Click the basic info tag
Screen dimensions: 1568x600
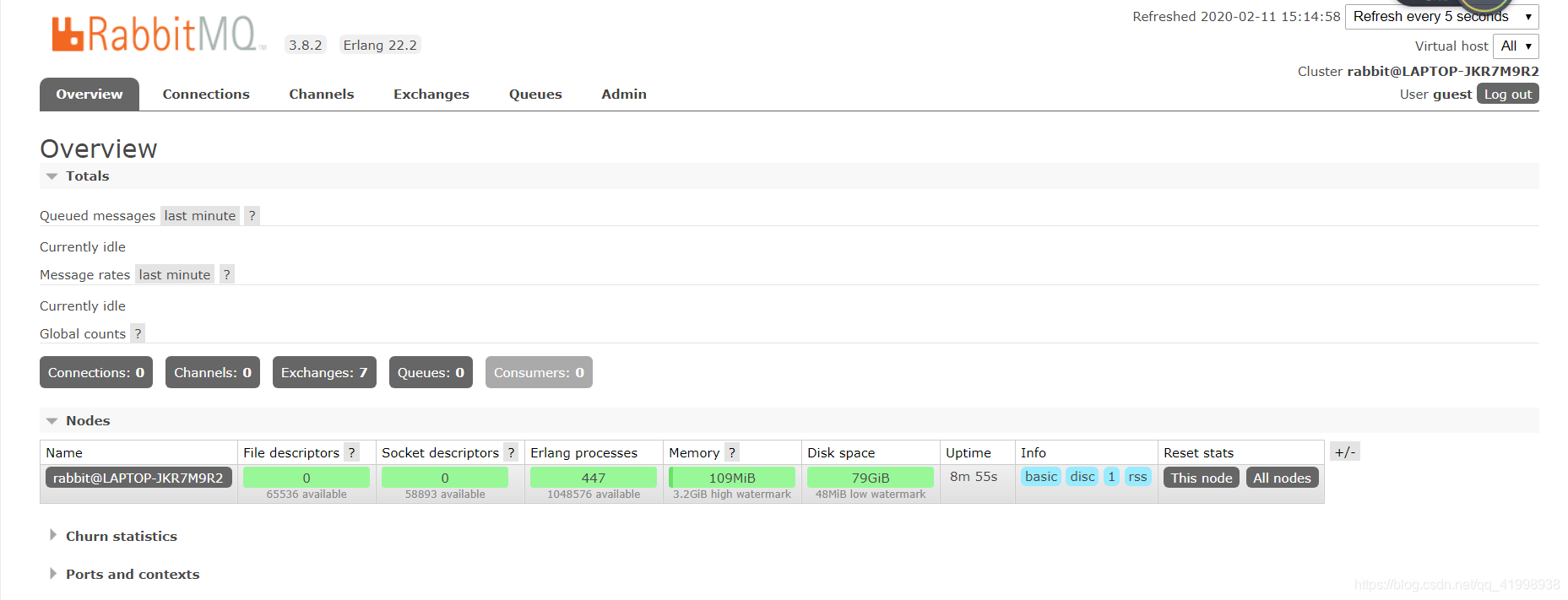pos(1041,476)
